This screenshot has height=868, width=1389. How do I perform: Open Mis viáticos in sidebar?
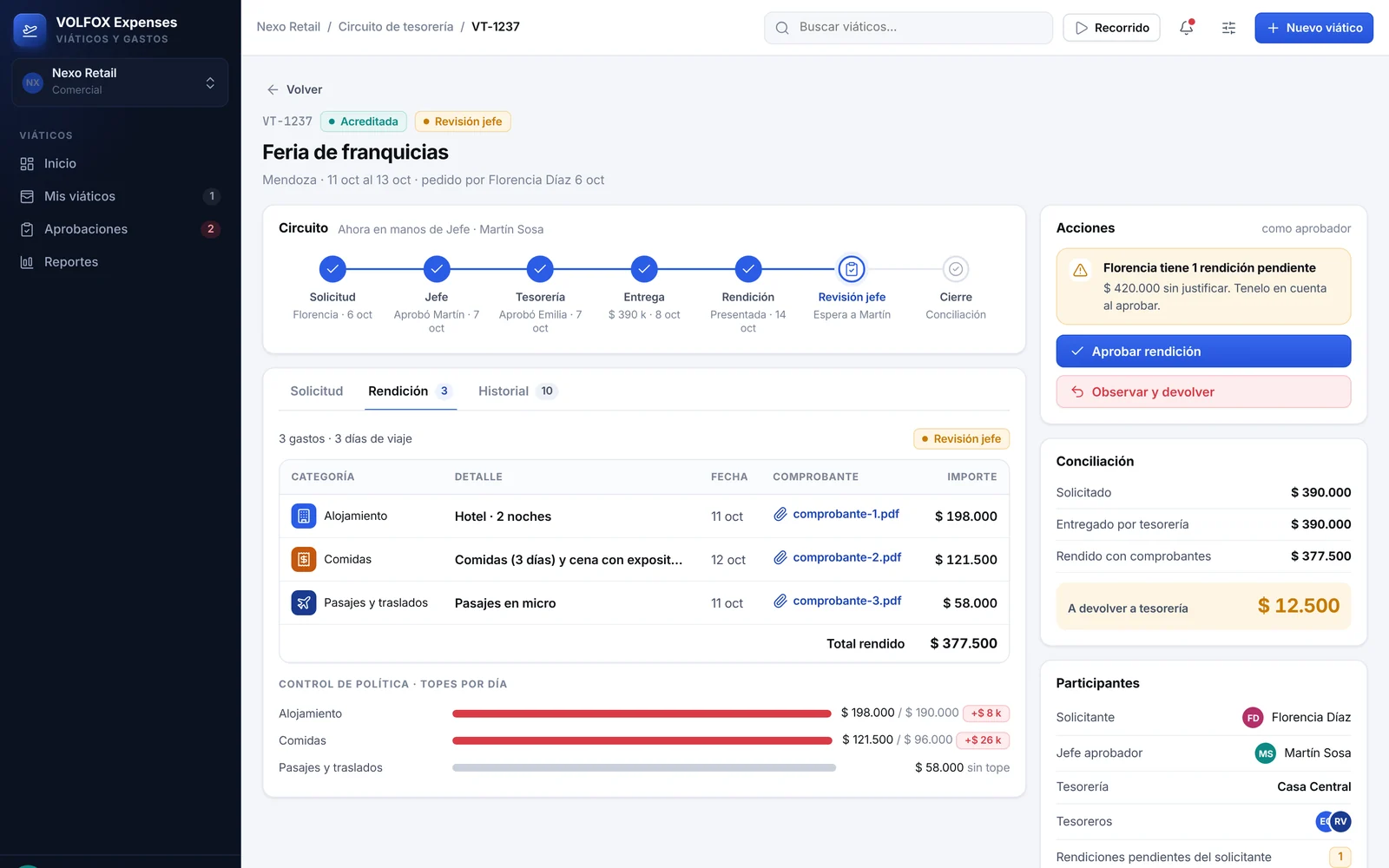click(120, 196)
